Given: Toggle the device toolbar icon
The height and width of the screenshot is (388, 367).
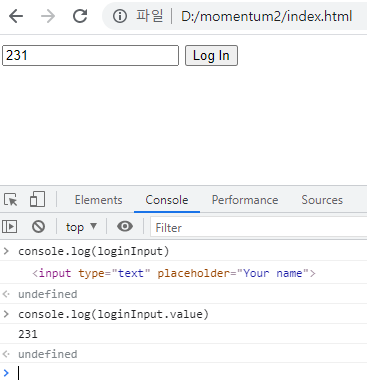Looking at the screenshot, I should coord(37,199).
